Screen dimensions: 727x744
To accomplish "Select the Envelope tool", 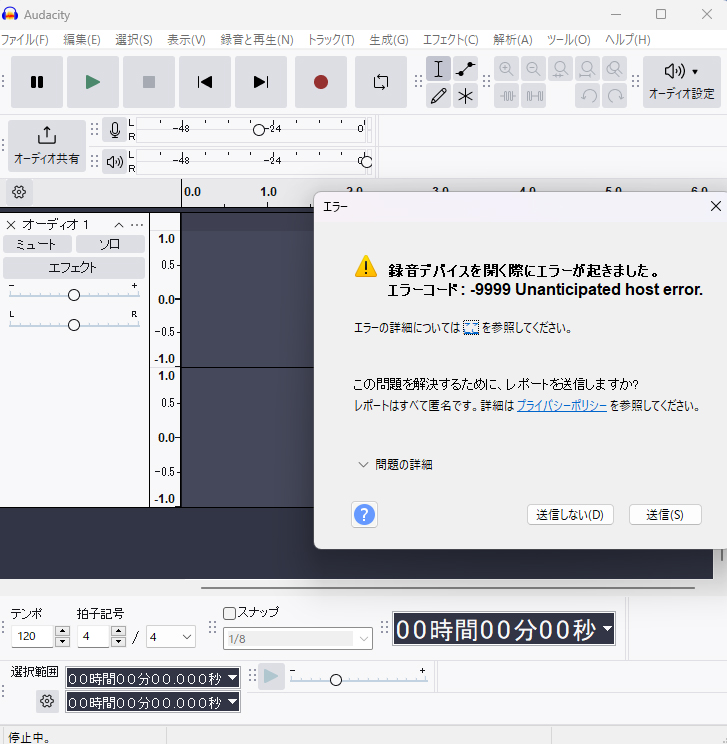I will [x=466, y=68].
